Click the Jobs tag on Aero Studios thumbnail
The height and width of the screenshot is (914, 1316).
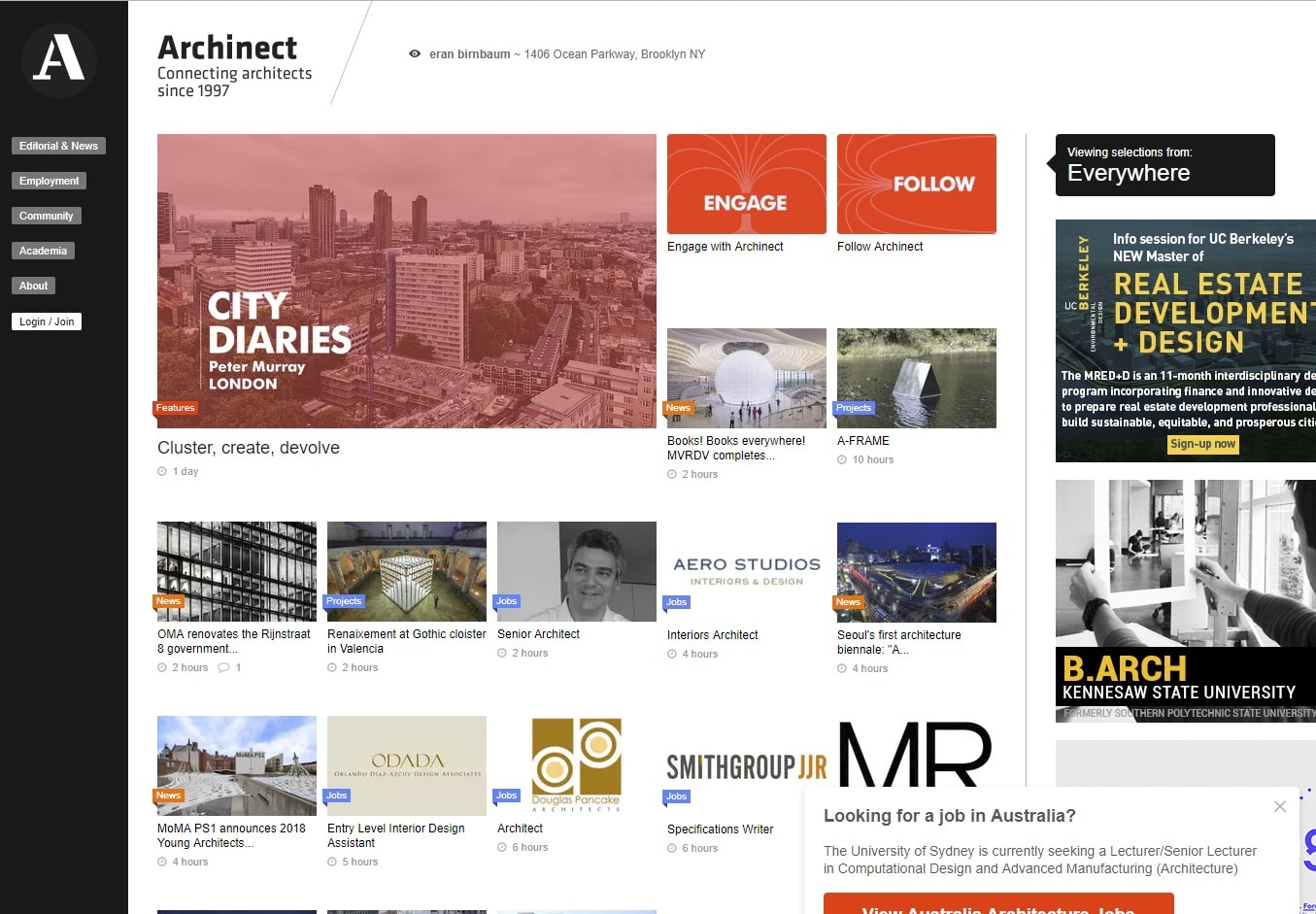coord(677,602)
